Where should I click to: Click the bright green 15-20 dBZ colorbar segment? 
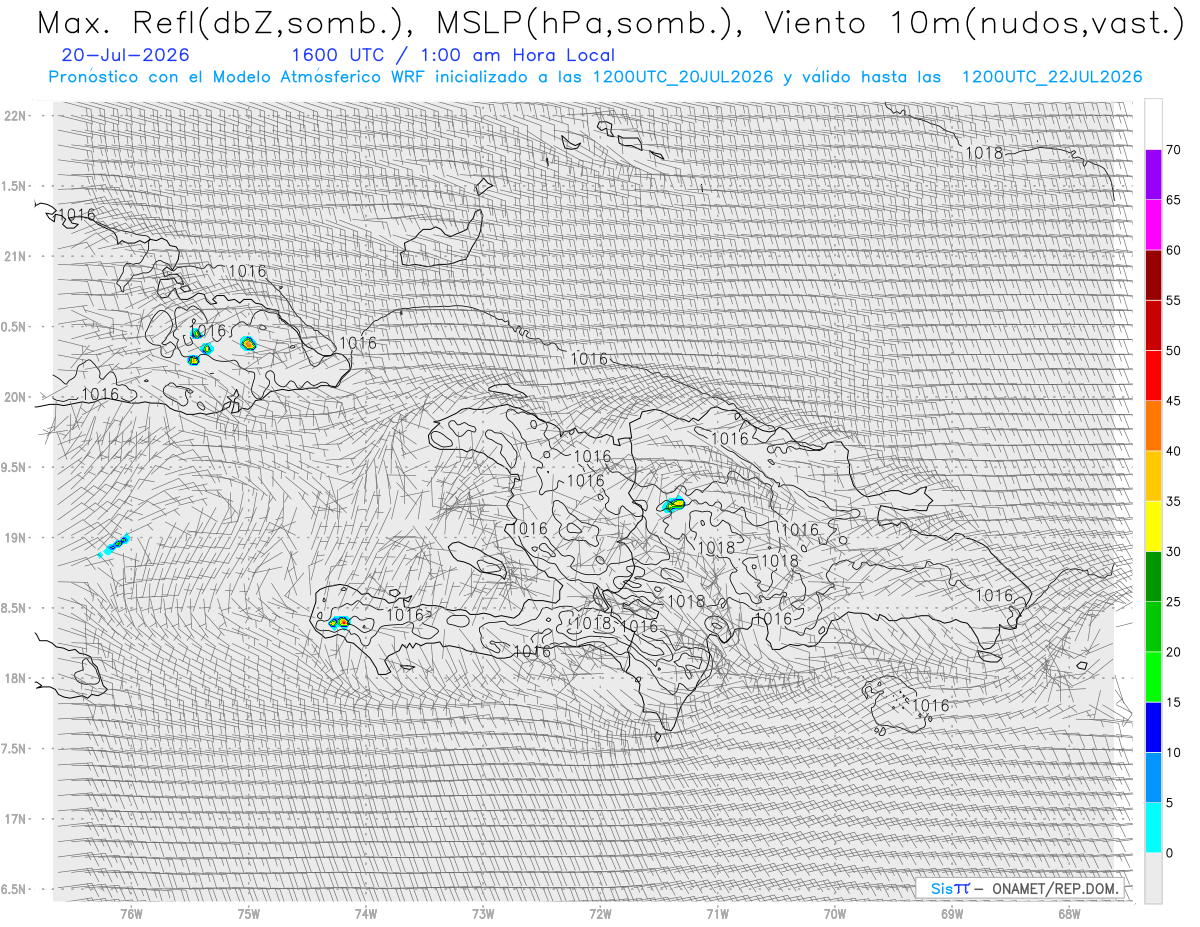click(1153, 677)
